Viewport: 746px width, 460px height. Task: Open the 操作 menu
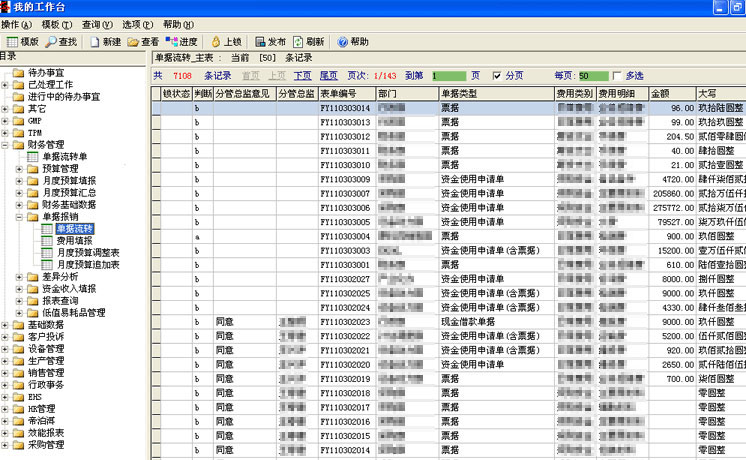(16, 24)
